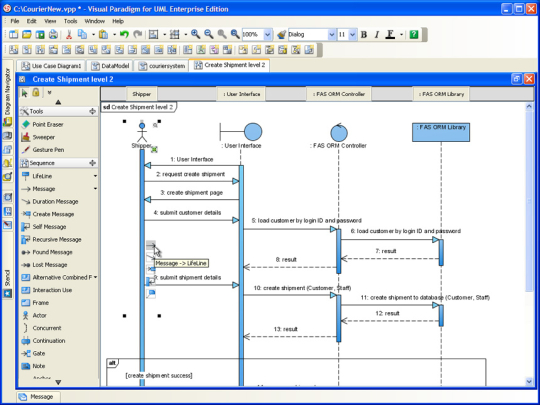The height and width of the screenshot is (405, 540).
Task: Open the Stencil side panel
Action: pos(8,283)
